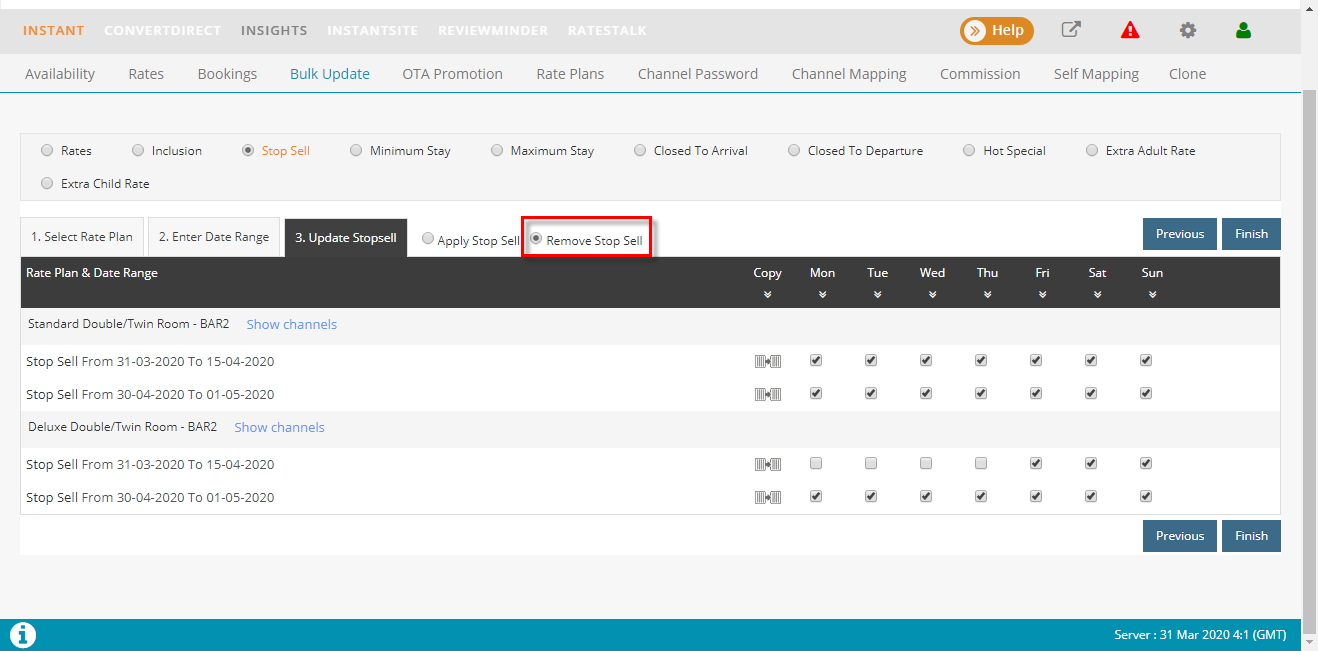
Task: Open the Rate Plans menu tab
Action: (x=570, y=74)
